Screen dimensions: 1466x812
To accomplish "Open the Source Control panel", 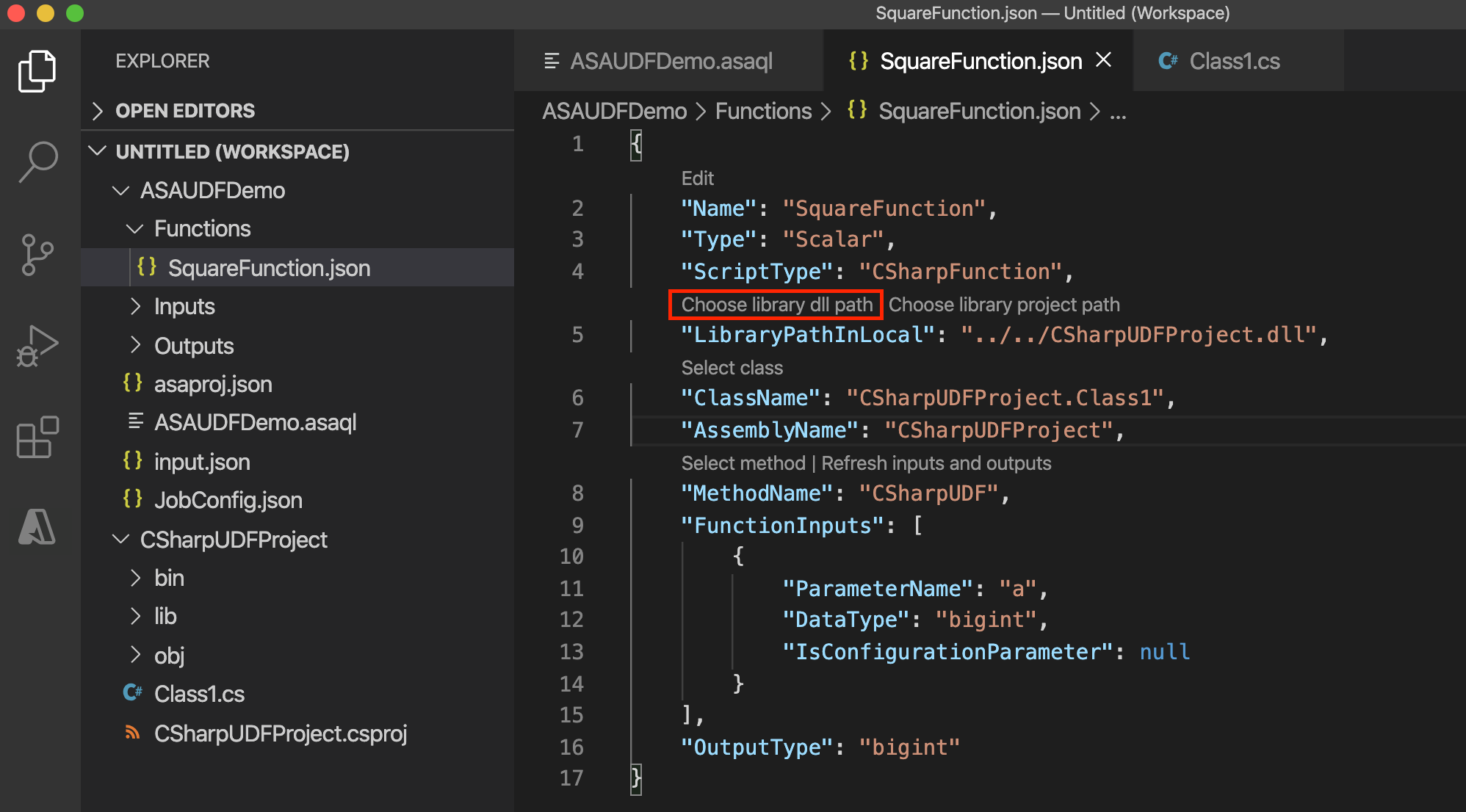I will click(x=37, y=253).
